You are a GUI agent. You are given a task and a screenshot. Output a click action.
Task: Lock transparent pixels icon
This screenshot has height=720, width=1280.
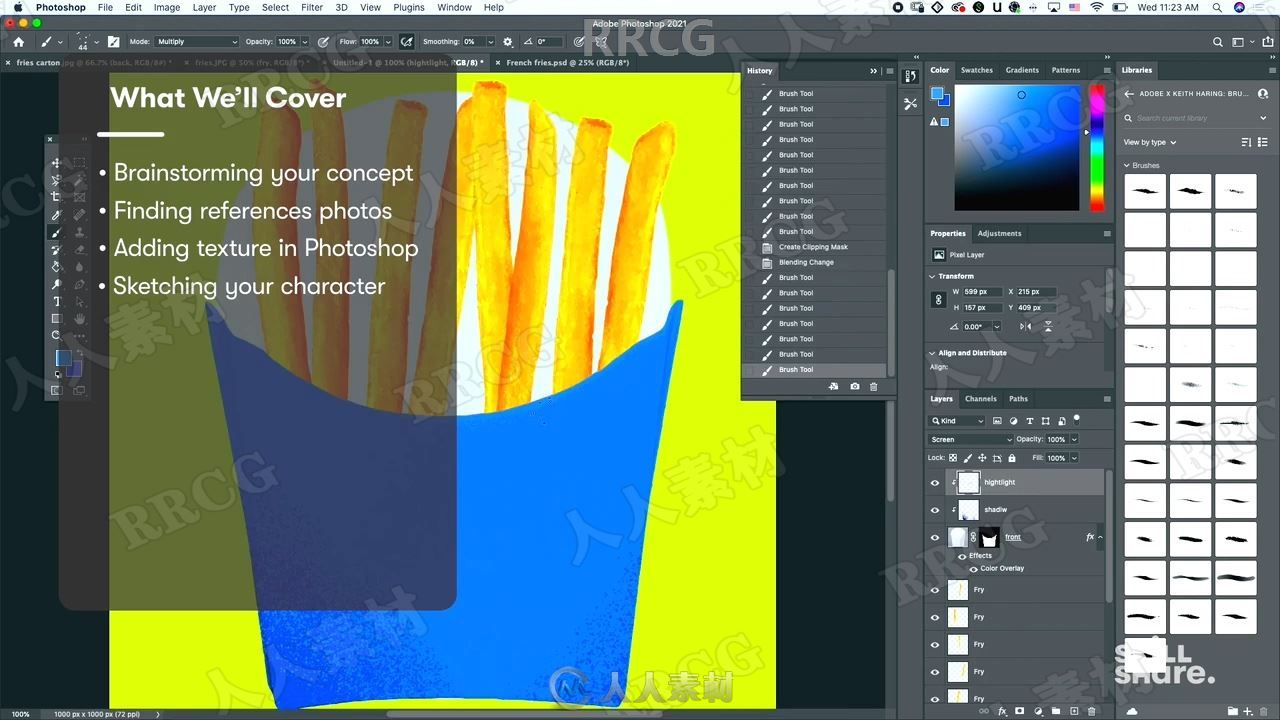tap(953, 458)
